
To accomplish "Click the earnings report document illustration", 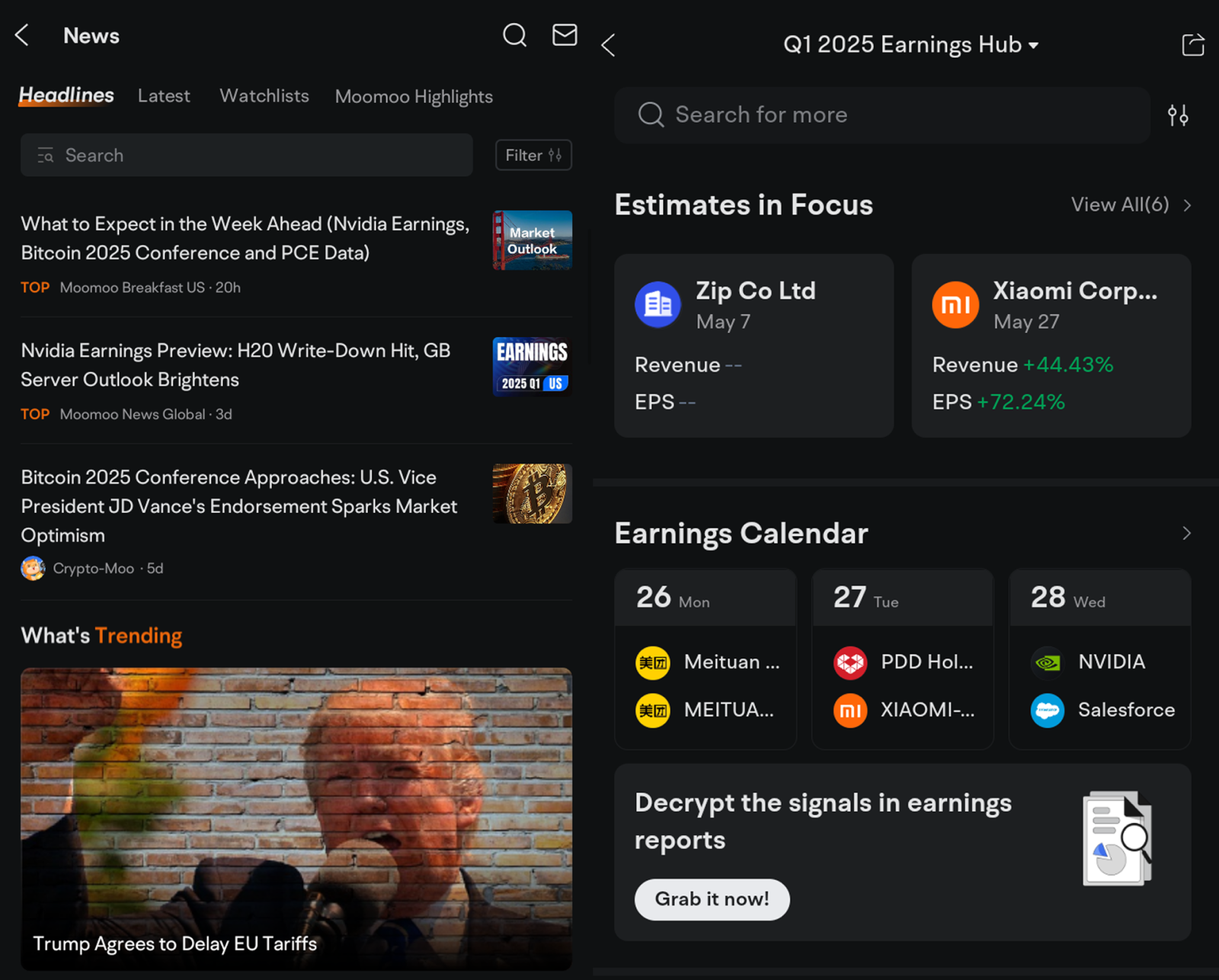I will pos(1117,838).
